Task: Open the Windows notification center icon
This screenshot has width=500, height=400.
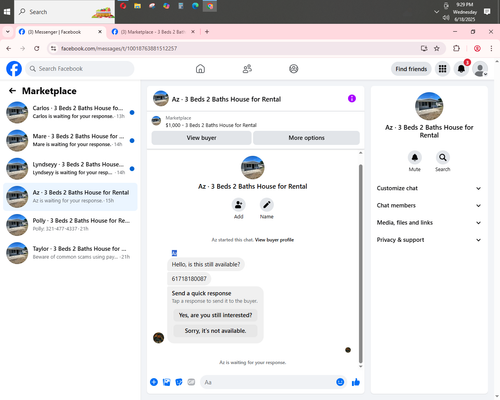Action: [x=487, y=12]
